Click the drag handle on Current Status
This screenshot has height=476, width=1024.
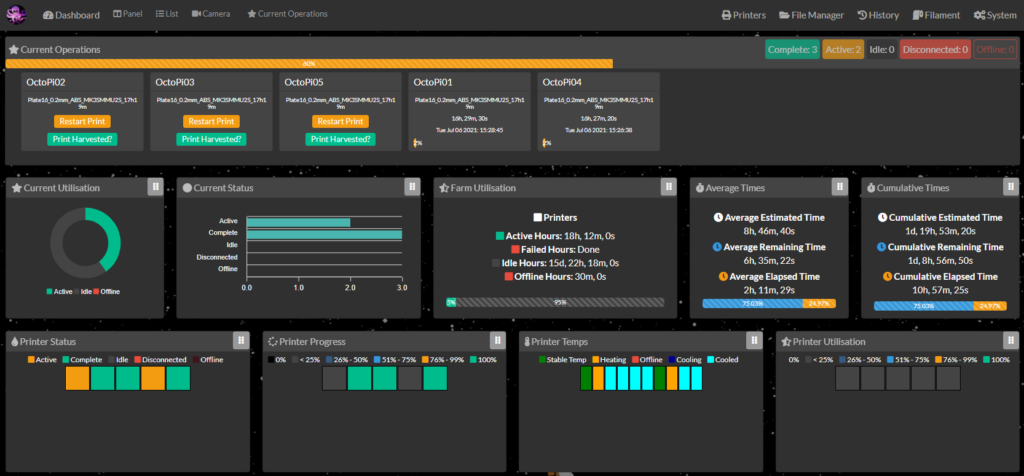pyautogui.click(x=411, y=187)
